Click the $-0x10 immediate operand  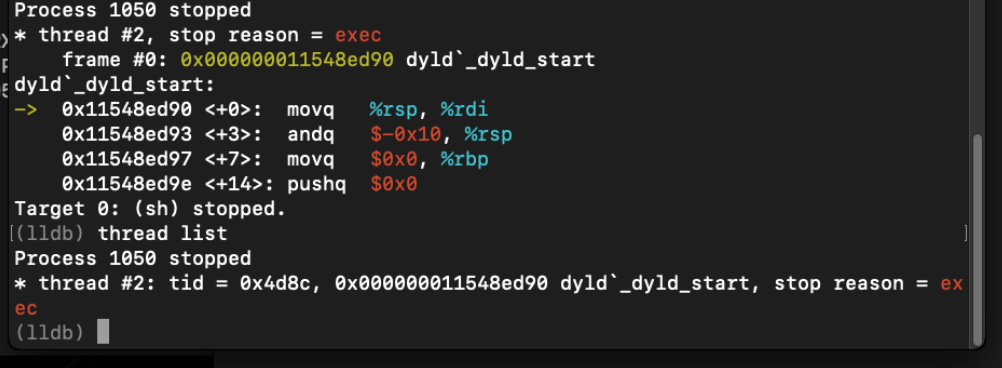[405, 135]
